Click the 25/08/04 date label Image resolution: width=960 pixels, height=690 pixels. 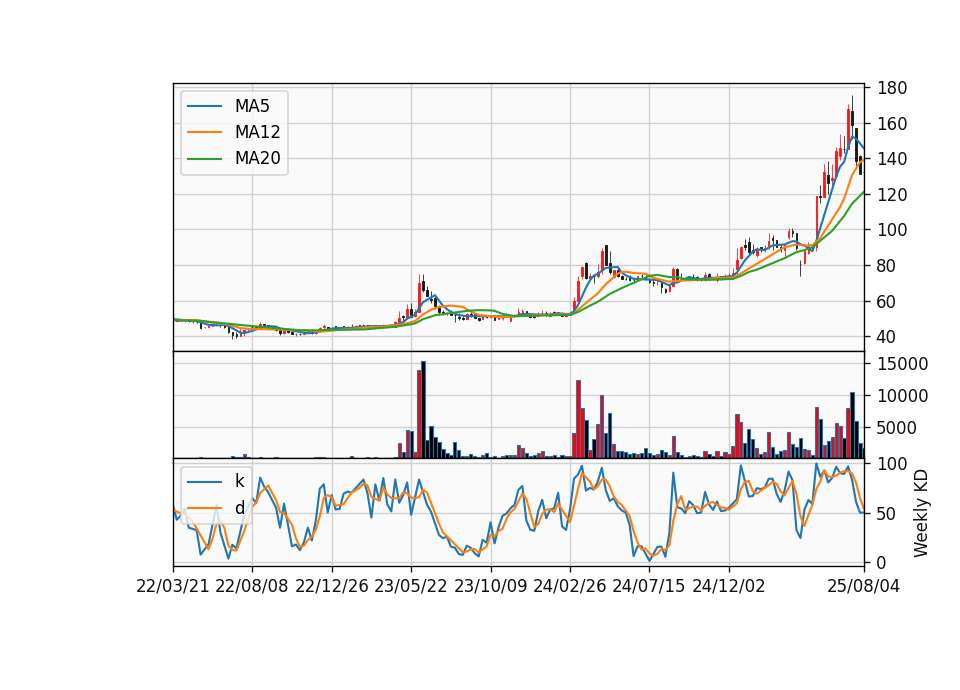[x=864, y=586]
